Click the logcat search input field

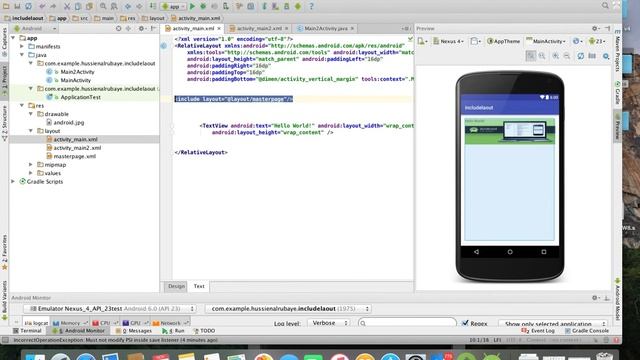tap(407, 323)
